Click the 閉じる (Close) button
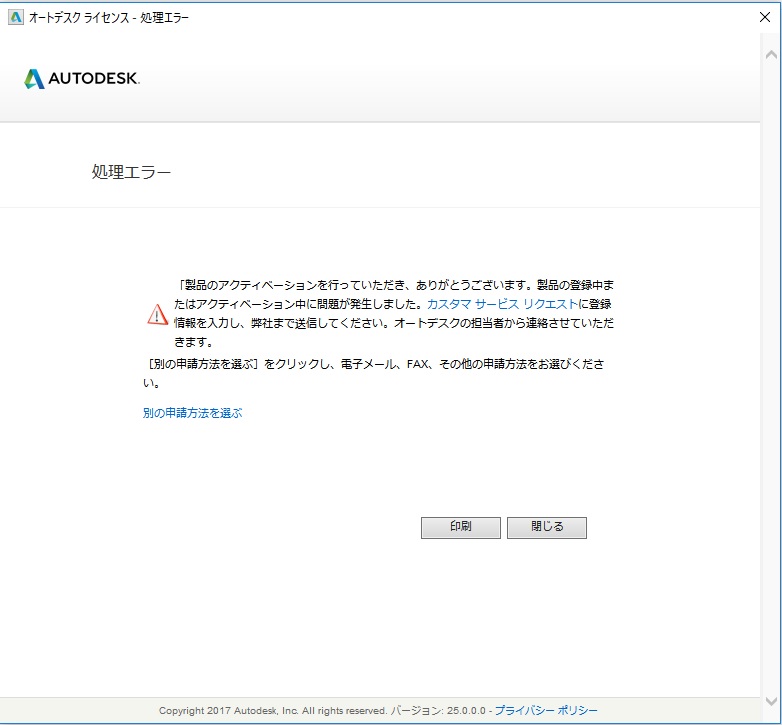Viewport: 782px width, 725px height. coord(547,527)
